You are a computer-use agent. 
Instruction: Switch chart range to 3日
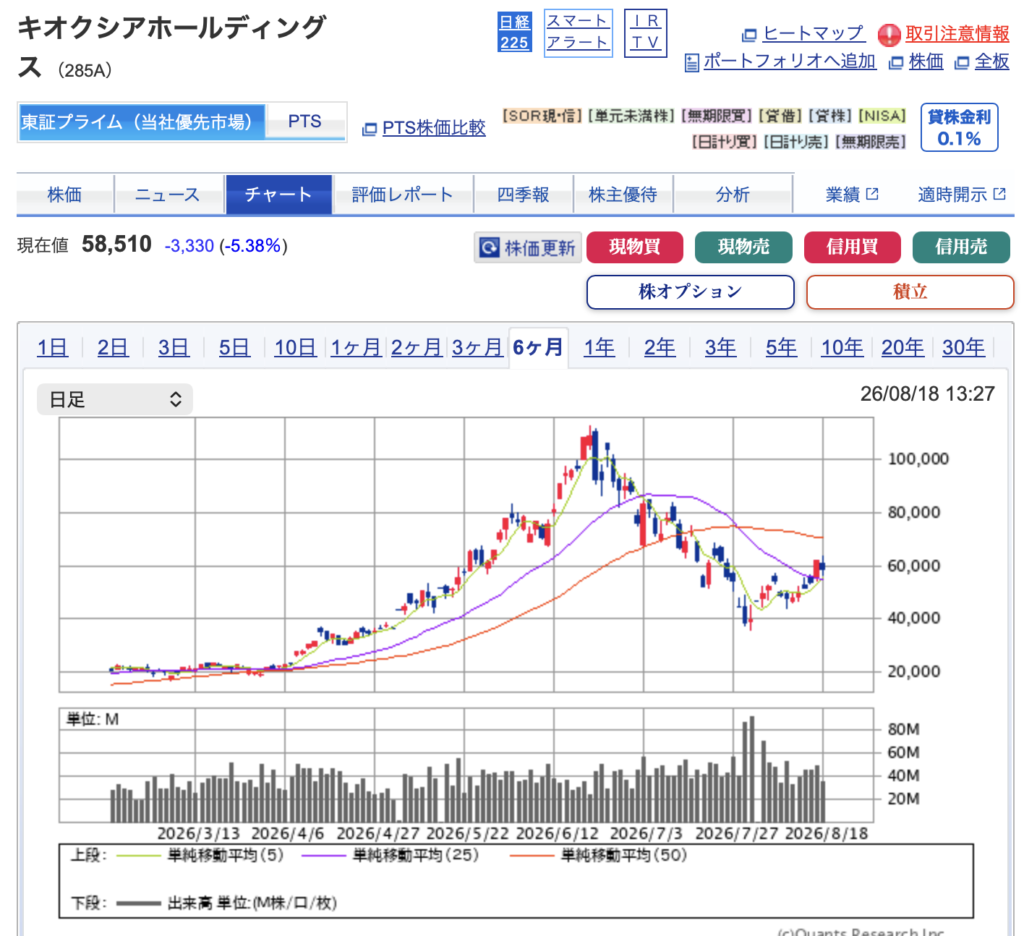(x=174, y=347)
